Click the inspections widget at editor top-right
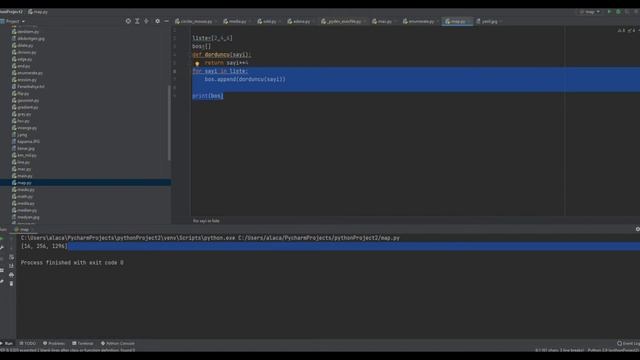This screenshot has height=360, width=640. point(628,30)
